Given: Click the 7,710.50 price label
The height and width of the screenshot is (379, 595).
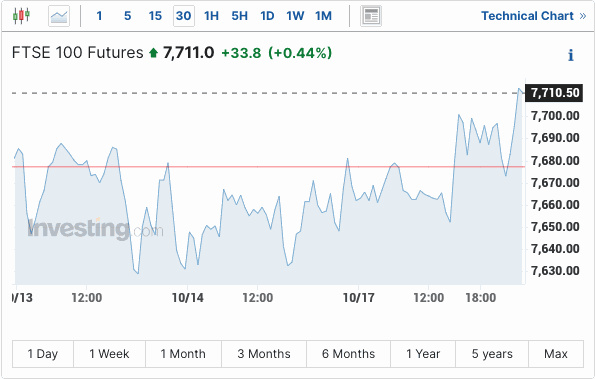Looking at the screenshot, I should point(554,93).
